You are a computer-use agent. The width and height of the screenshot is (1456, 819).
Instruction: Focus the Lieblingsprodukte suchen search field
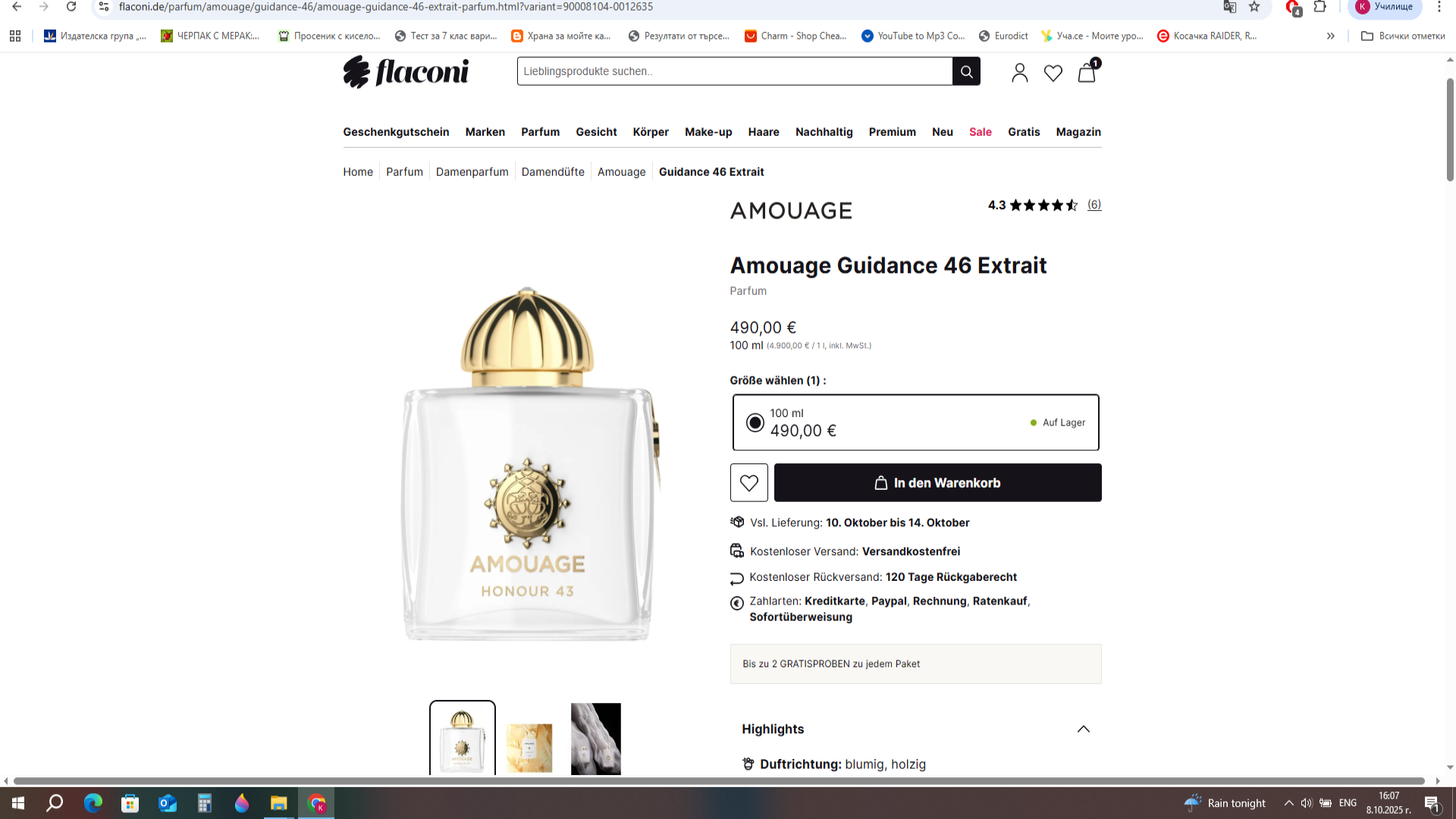click(735, 71)
